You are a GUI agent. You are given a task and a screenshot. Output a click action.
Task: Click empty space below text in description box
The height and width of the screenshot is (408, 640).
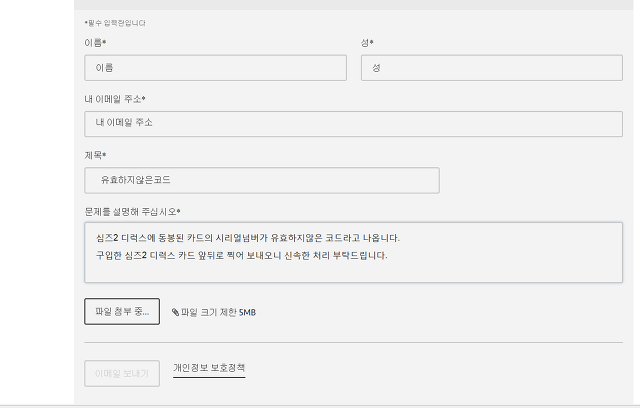[x=353, y=270]
